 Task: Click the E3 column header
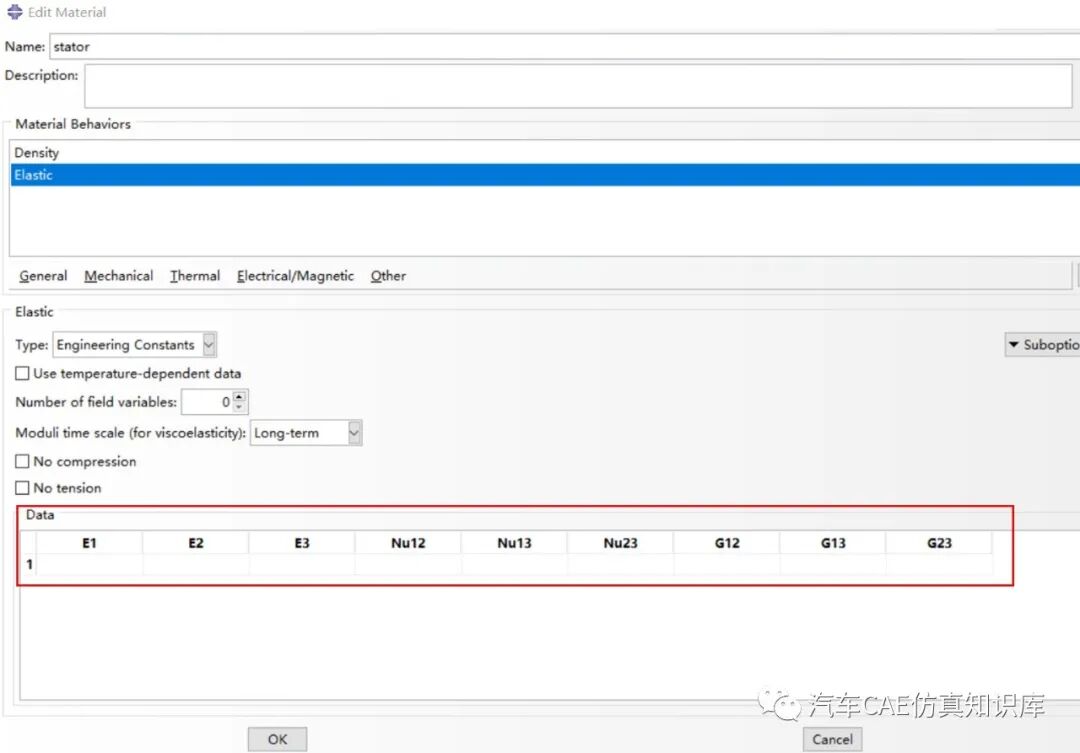click(302, 543)
